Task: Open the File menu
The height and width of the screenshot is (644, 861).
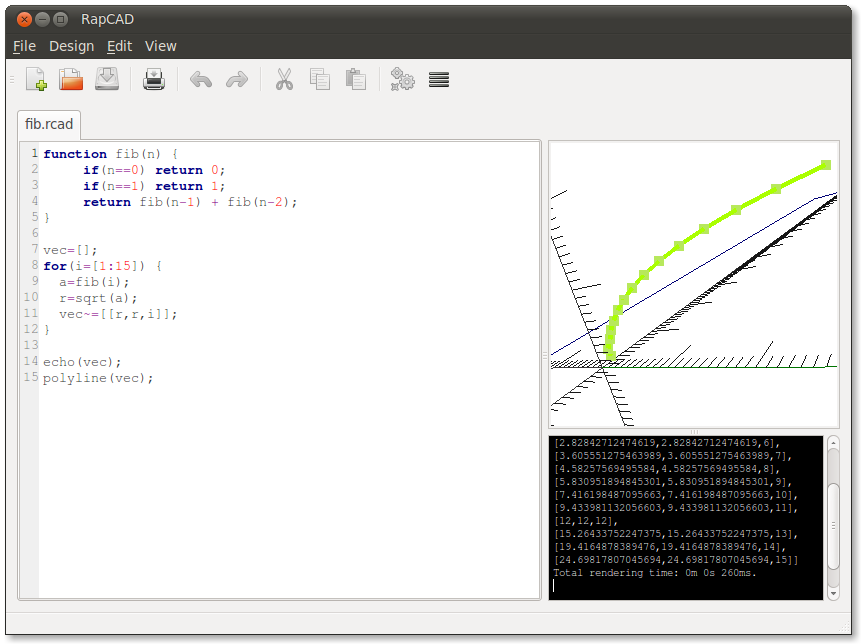Action: coord(24,46)
